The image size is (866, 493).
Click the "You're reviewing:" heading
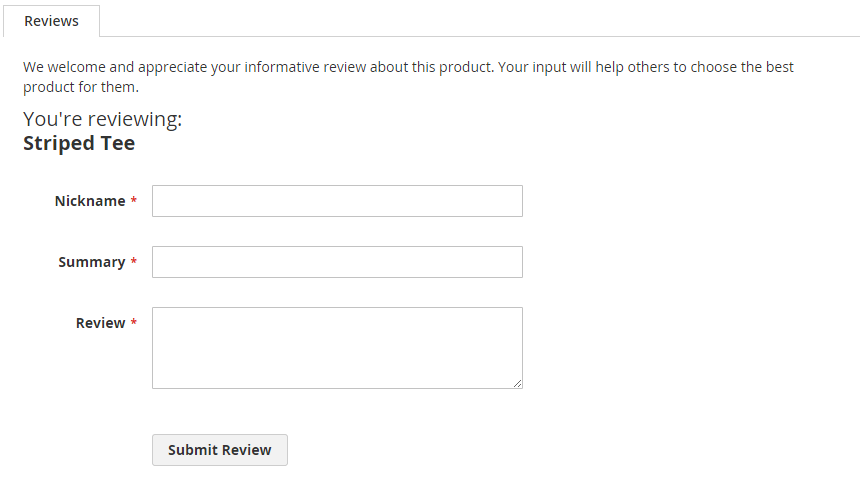103,120
